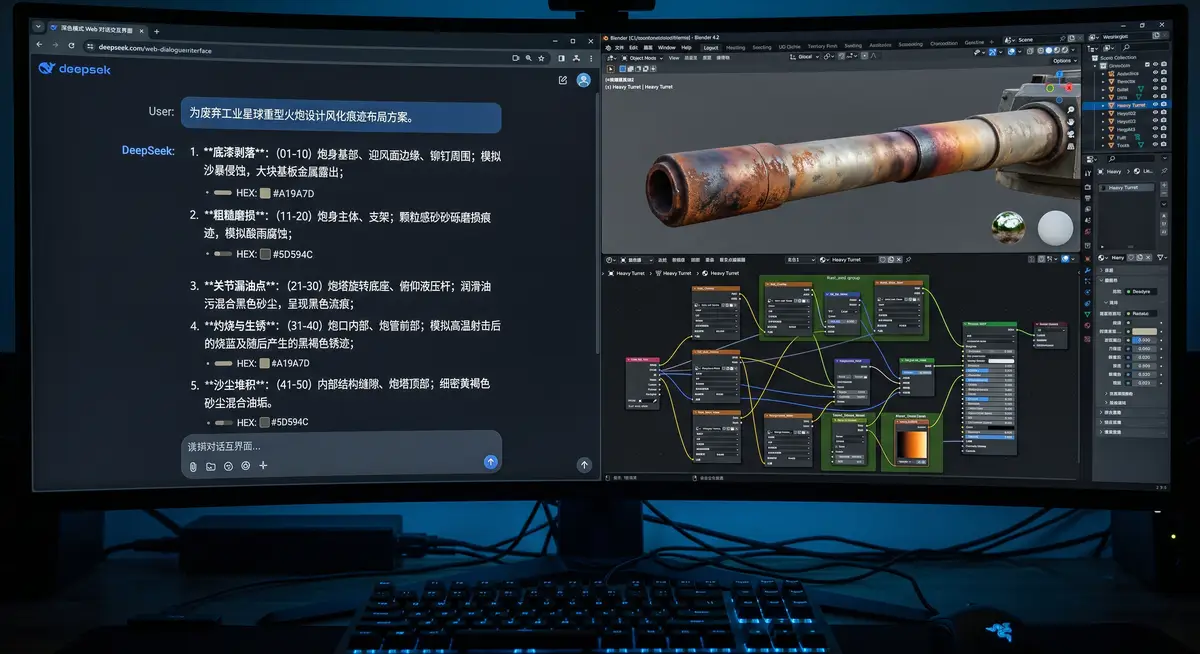This screenshot has width=1200, height=654.
Task: Open the Object Mode dropdown
Action: [x=641, y=58]
